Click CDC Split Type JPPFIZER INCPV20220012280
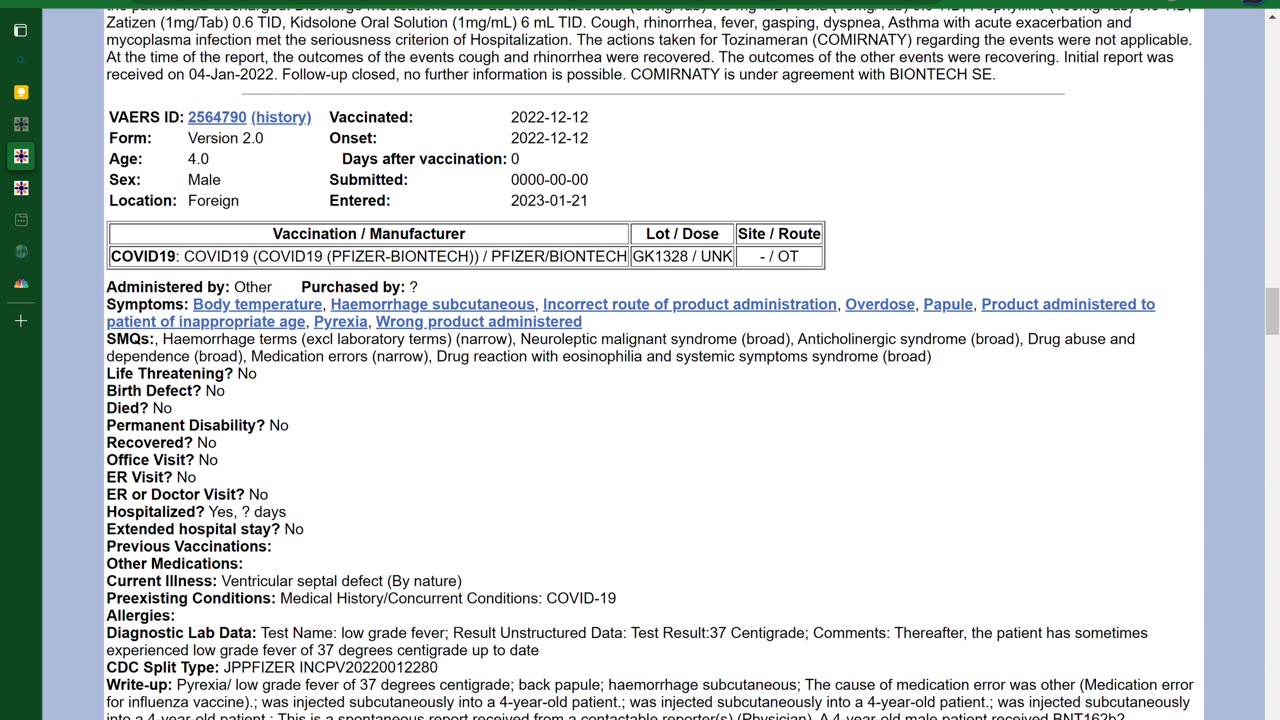The image size is (1280, 720). pos(272,667)
